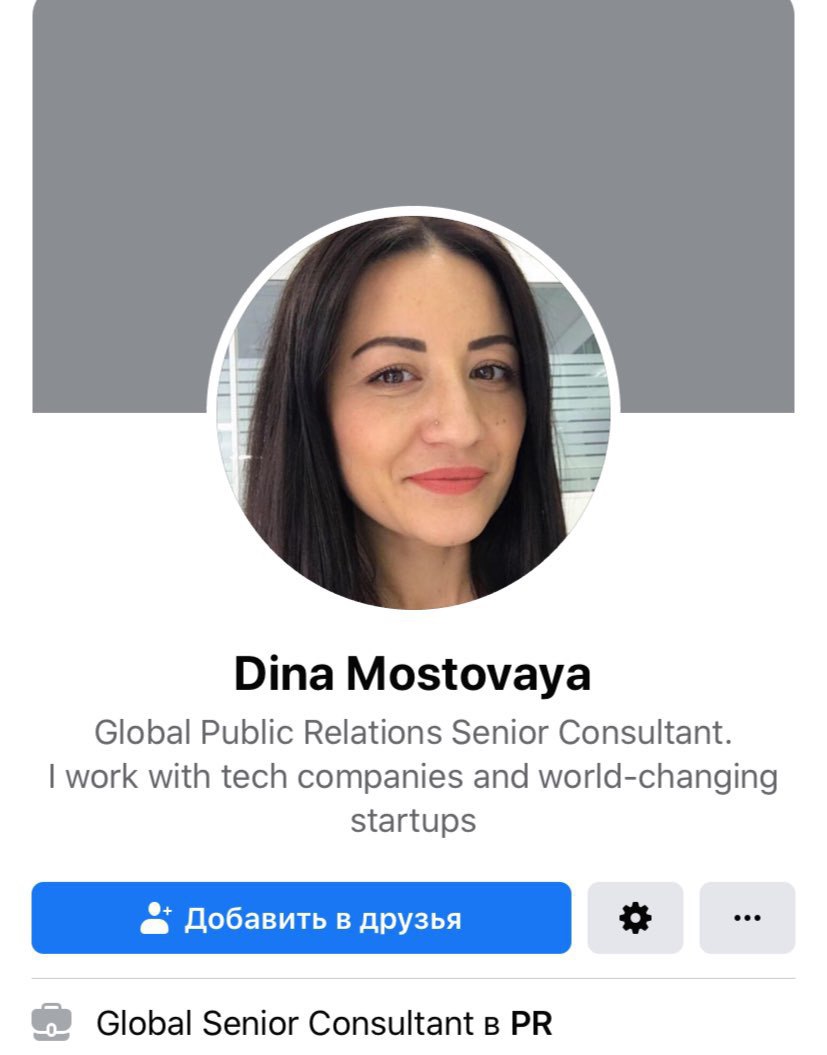The width and height of the screenshot is (827, 1055).
Task: Click the name Dina Mostovaya
Action: coord(412,674)
